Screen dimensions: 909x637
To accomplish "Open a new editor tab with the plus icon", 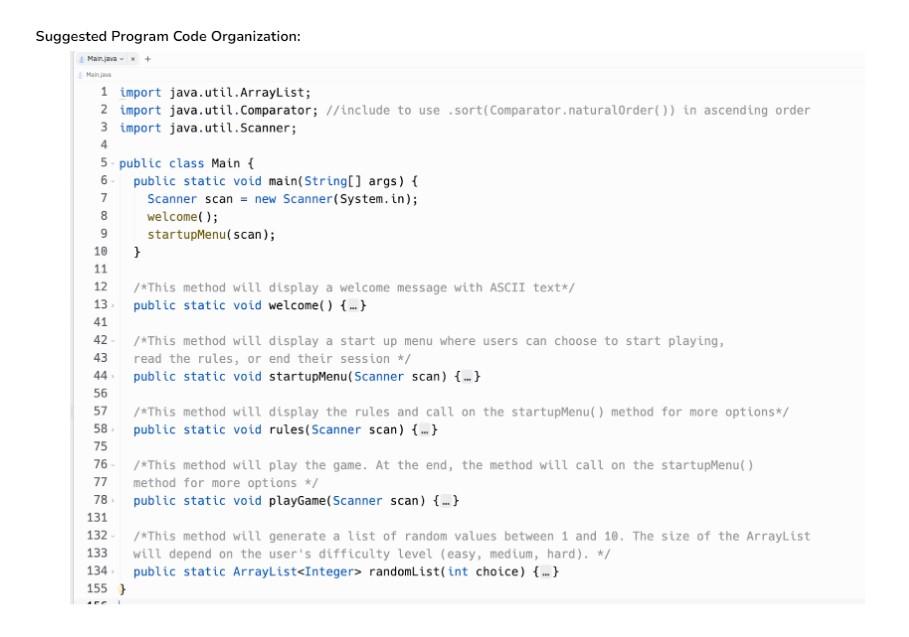I will (145, 61).
